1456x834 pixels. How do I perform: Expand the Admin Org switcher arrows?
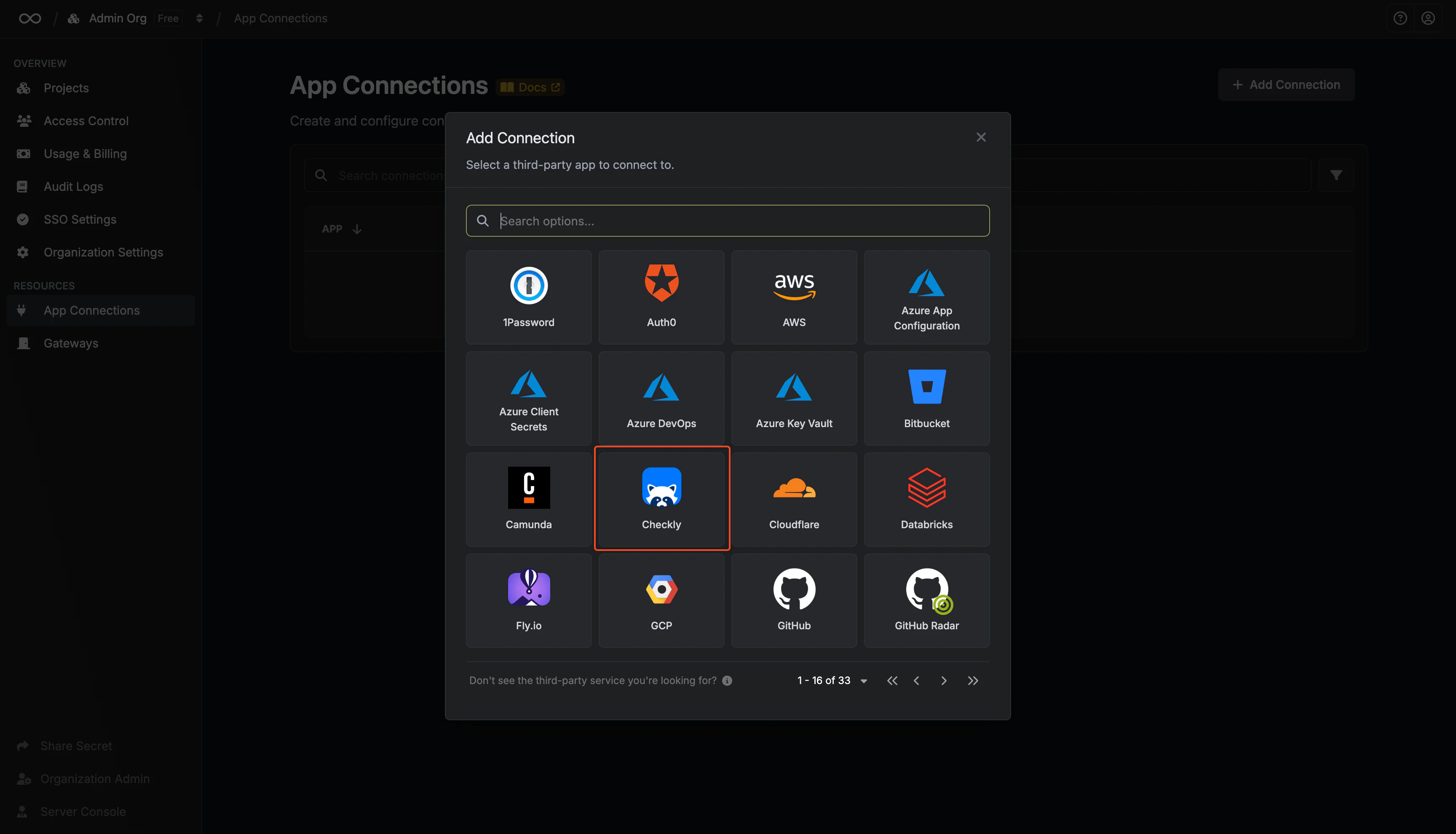coord(199,19)
